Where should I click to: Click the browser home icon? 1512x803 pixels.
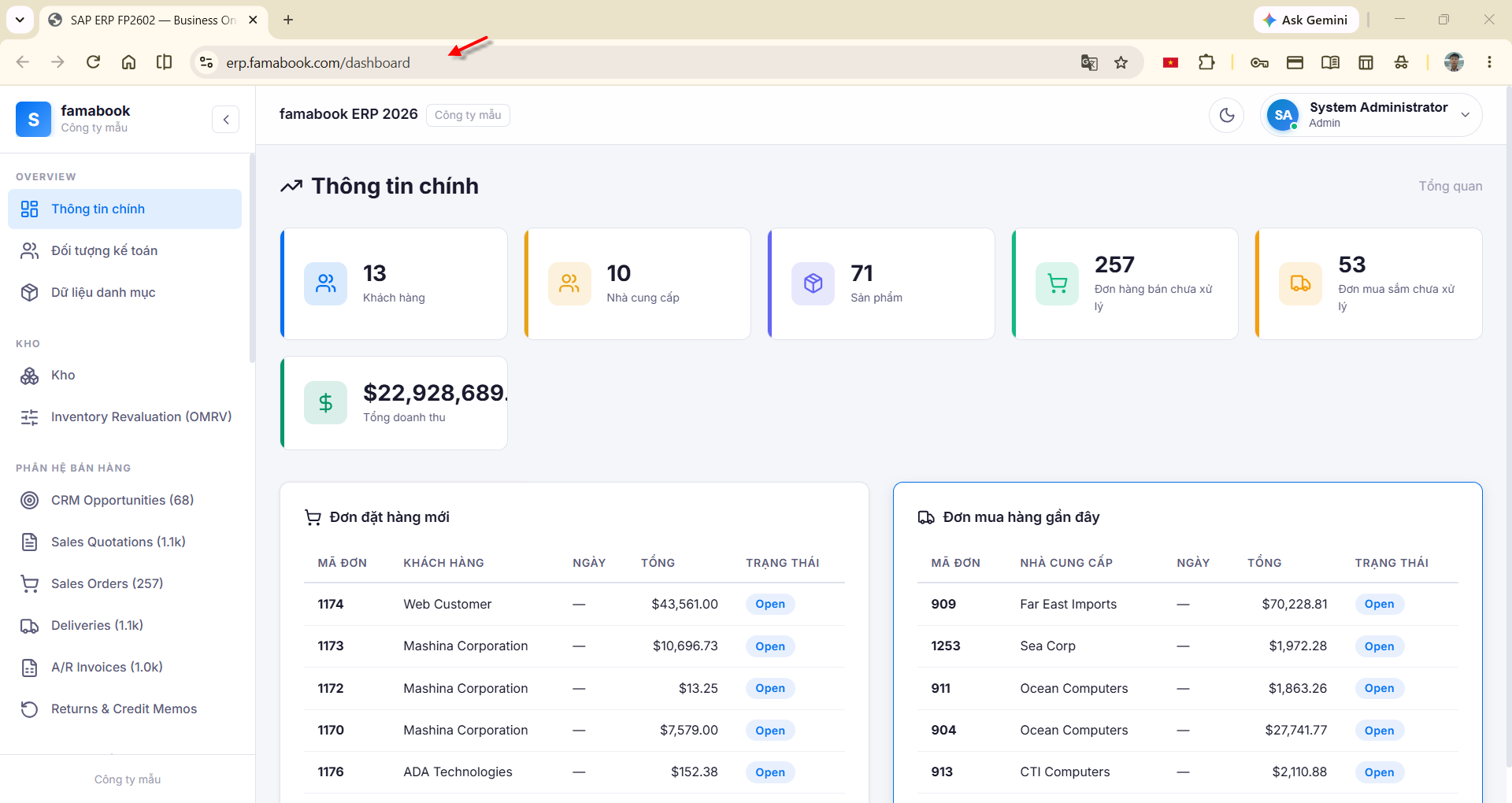[128, 62]
